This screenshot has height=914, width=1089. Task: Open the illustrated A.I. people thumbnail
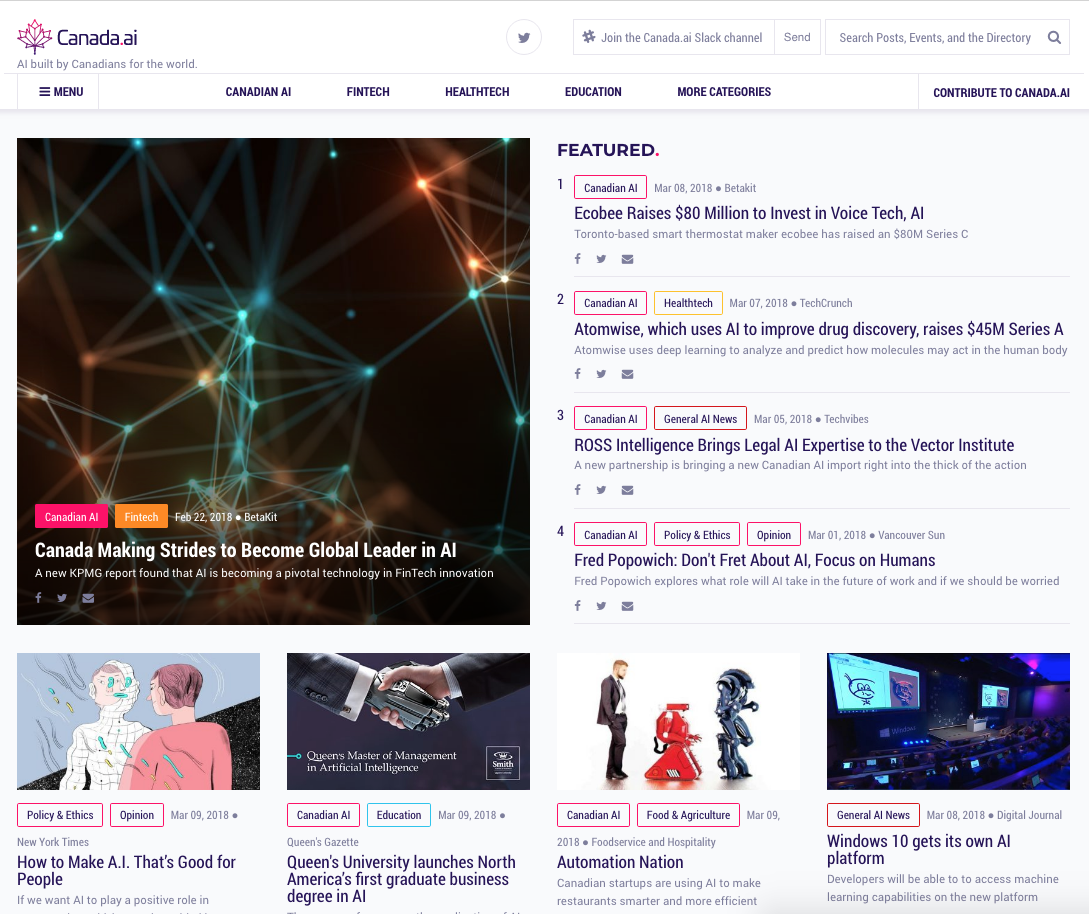click(x=138, y=721)
